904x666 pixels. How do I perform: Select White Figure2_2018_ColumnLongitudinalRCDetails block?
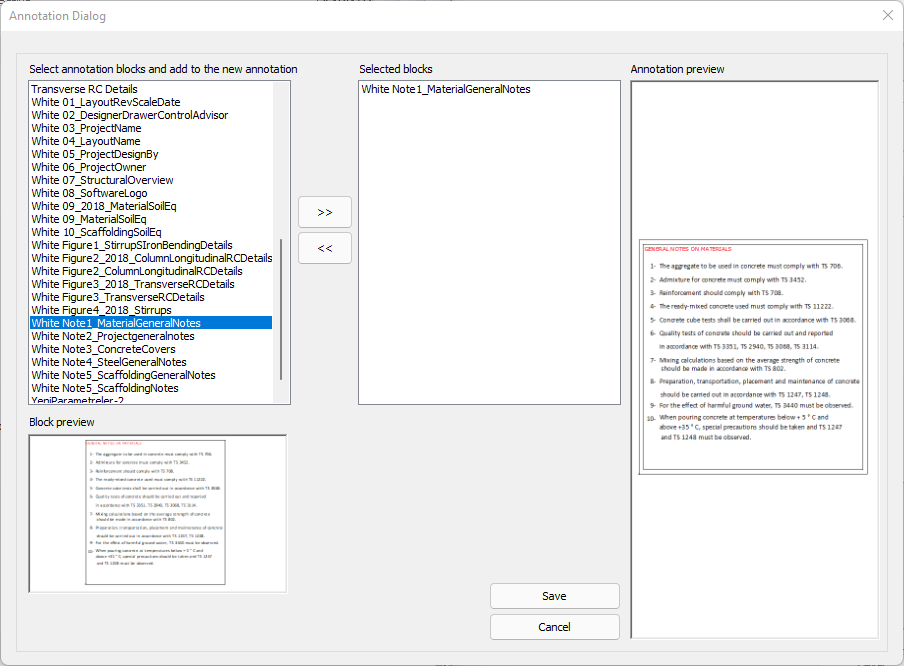(x=152, y=258)
